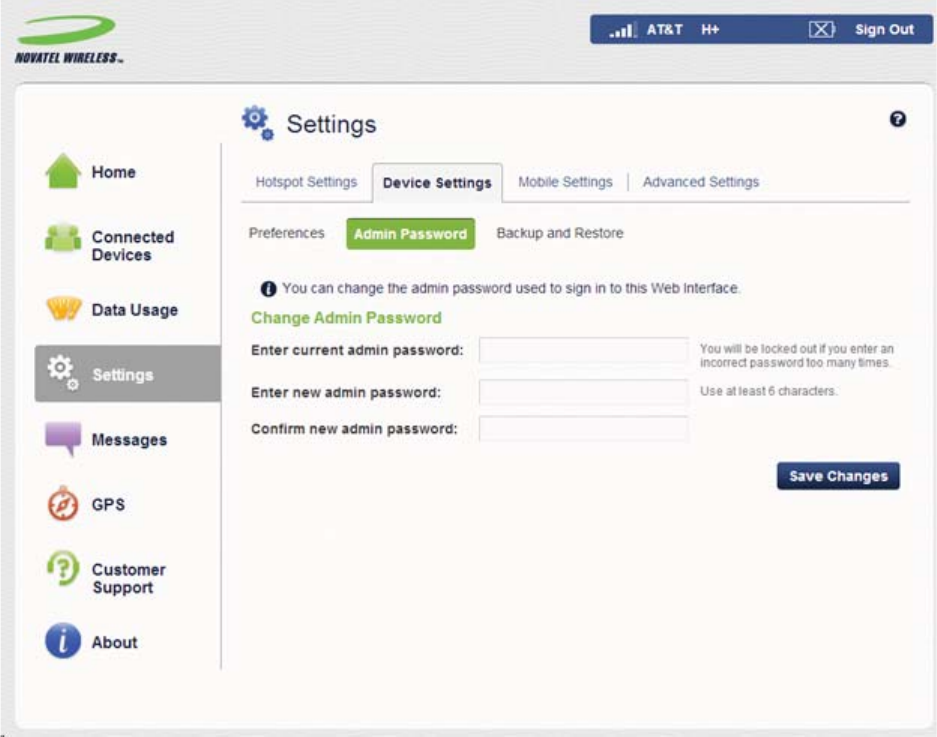This screenshot has height=737, width=937.
Task: Go to Data Usage label
Action: (134, 310)
